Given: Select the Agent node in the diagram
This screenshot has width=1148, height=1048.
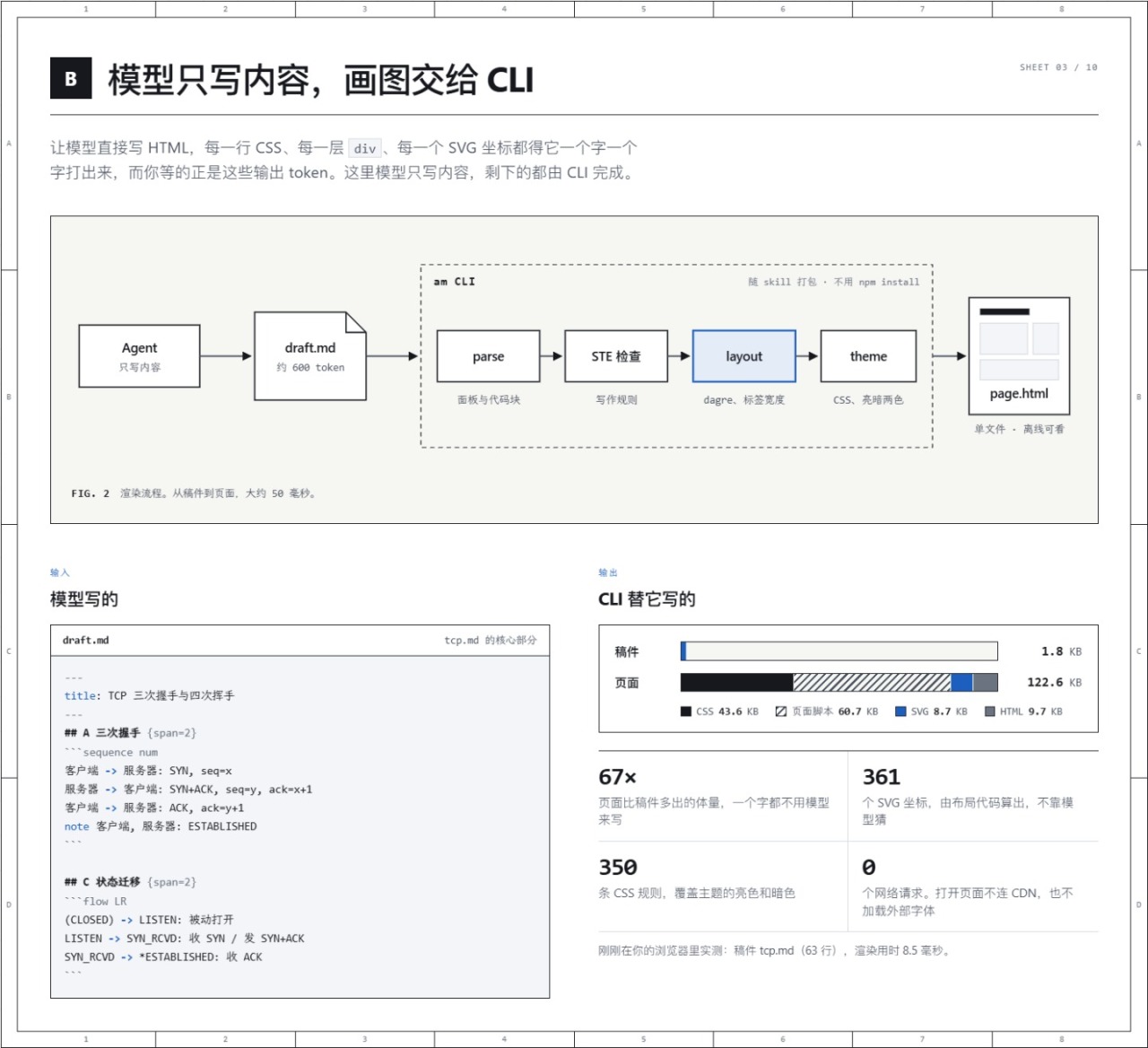Looking at the screenshot, I should coord(139,356).
